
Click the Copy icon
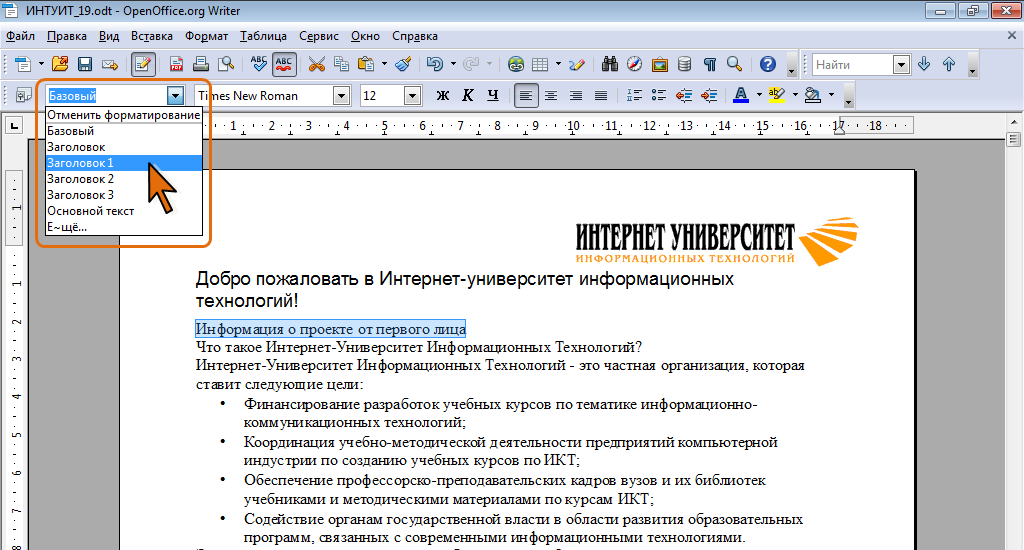click(341, 64)
